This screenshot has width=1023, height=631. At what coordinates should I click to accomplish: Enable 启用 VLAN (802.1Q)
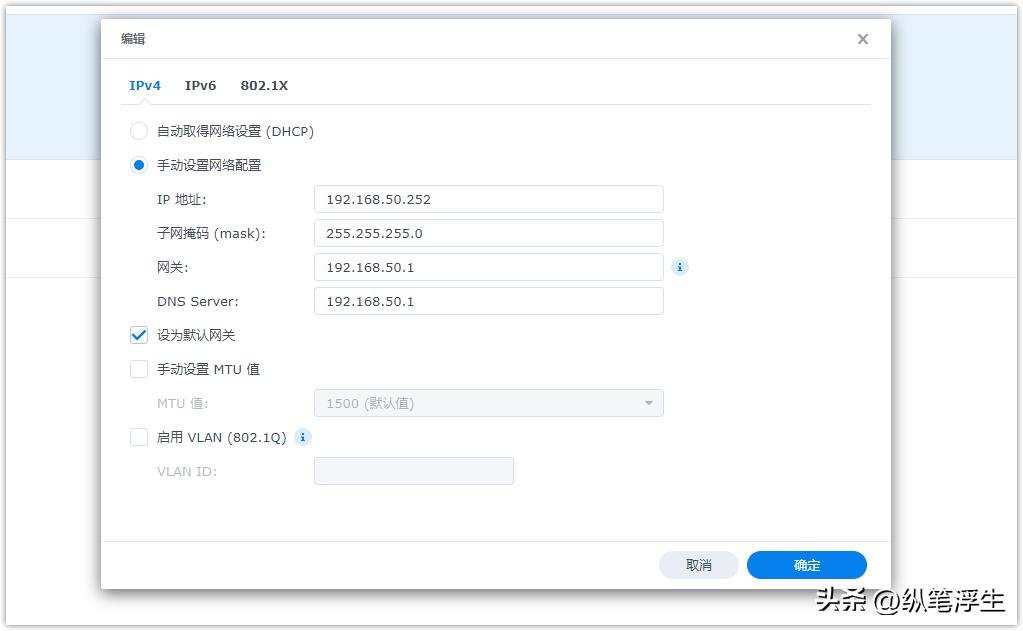coord(138,437)
